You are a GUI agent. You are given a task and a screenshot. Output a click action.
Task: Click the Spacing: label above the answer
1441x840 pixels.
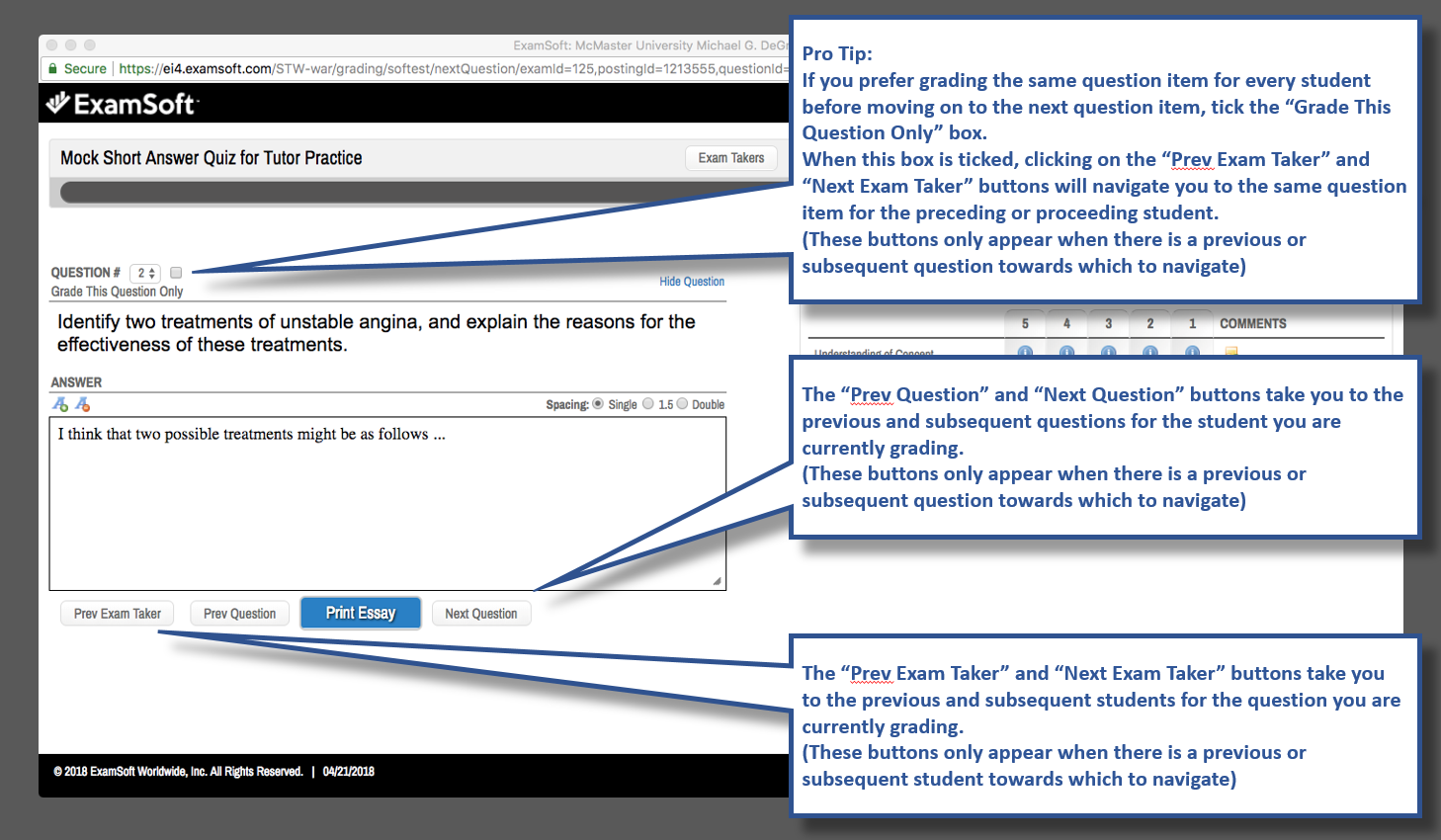567,404
